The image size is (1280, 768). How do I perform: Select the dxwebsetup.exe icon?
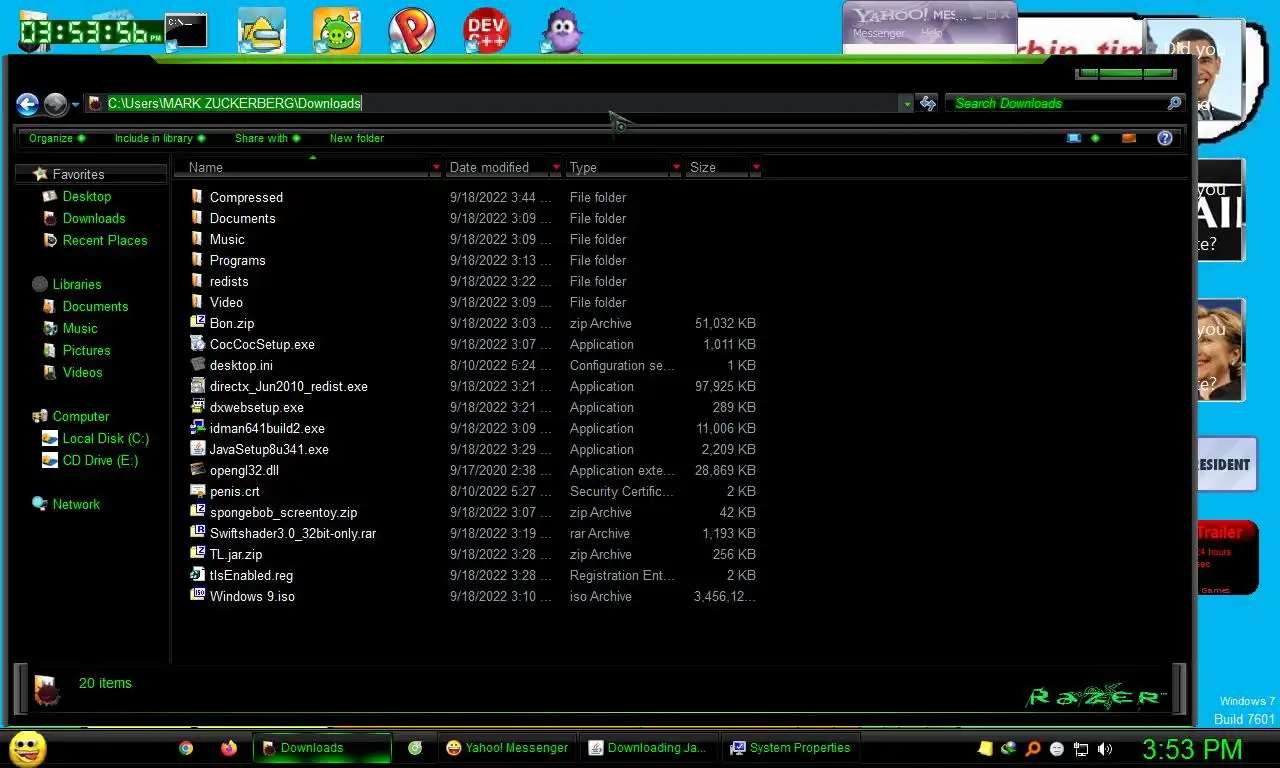click(x=198, y=407)
